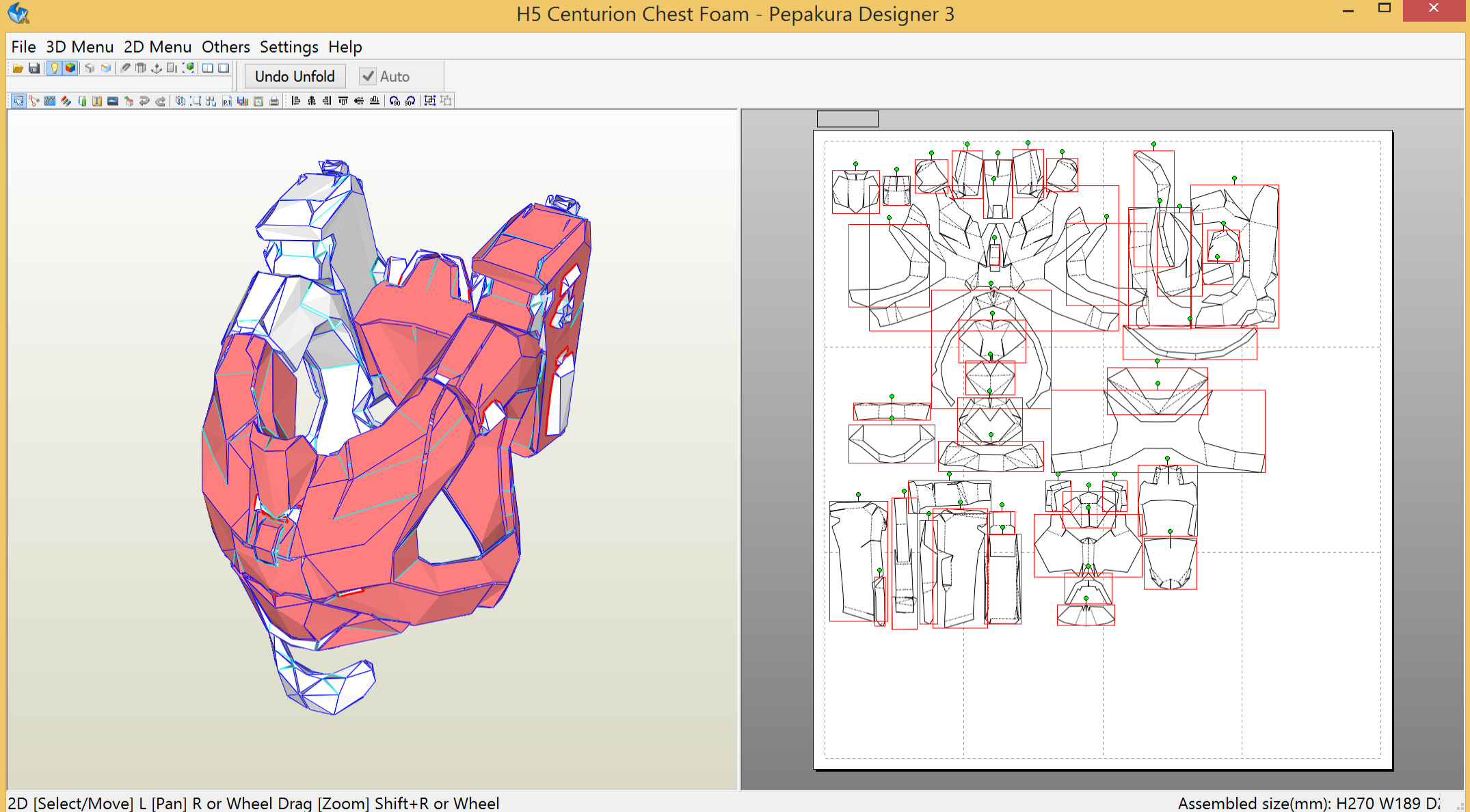The width and height of the screenshot is (1470, 812).
Task: Click the green cube fit-to-view icon
Action: click(188, 68)
